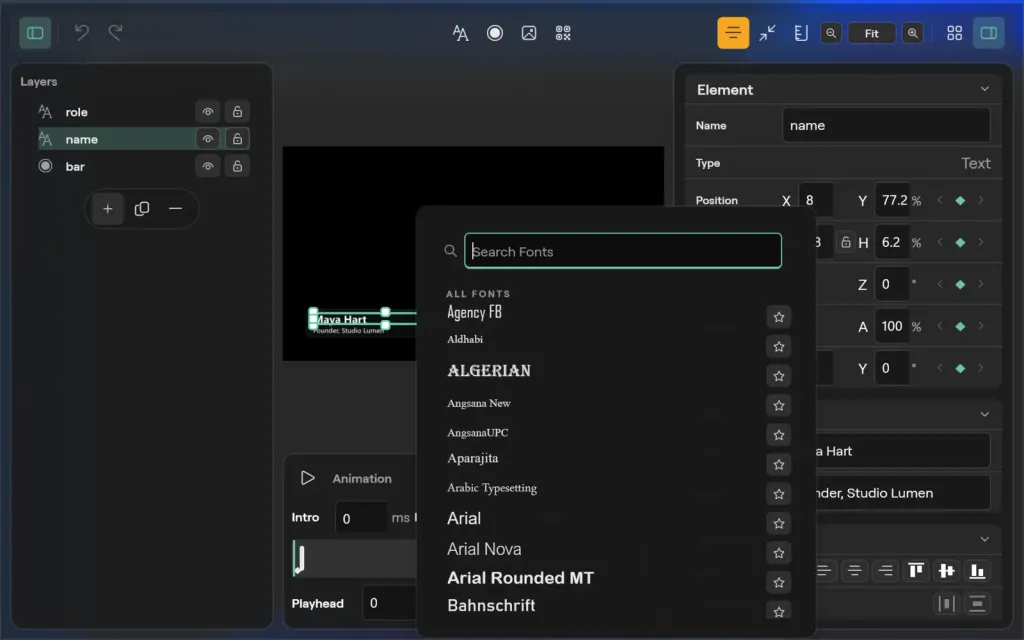Choose the Aparajita font

pyautogui.click(x=472, y=458)
